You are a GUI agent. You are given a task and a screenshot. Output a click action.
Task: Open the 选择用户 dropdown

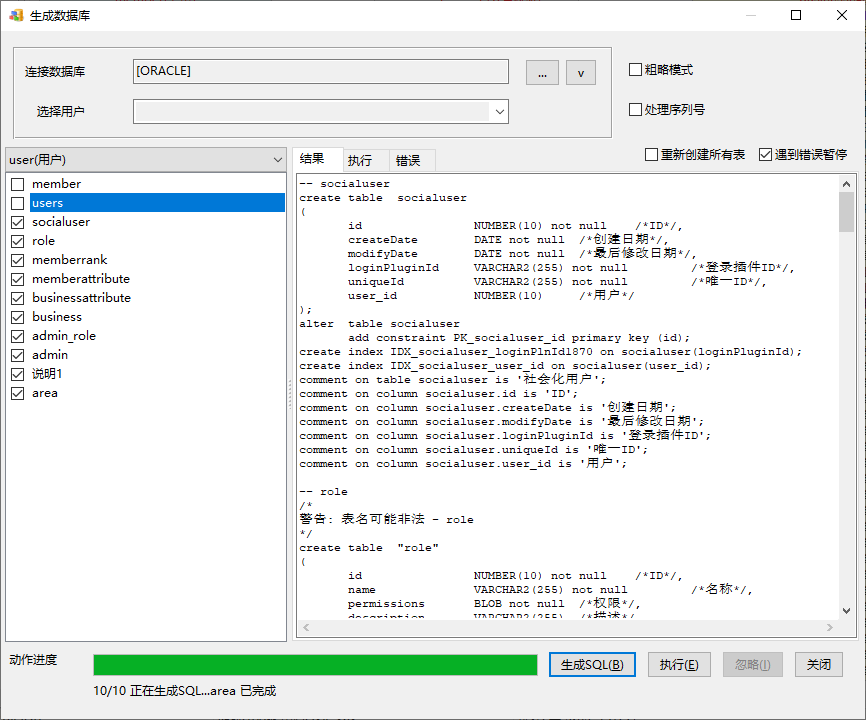coord(499,112)
